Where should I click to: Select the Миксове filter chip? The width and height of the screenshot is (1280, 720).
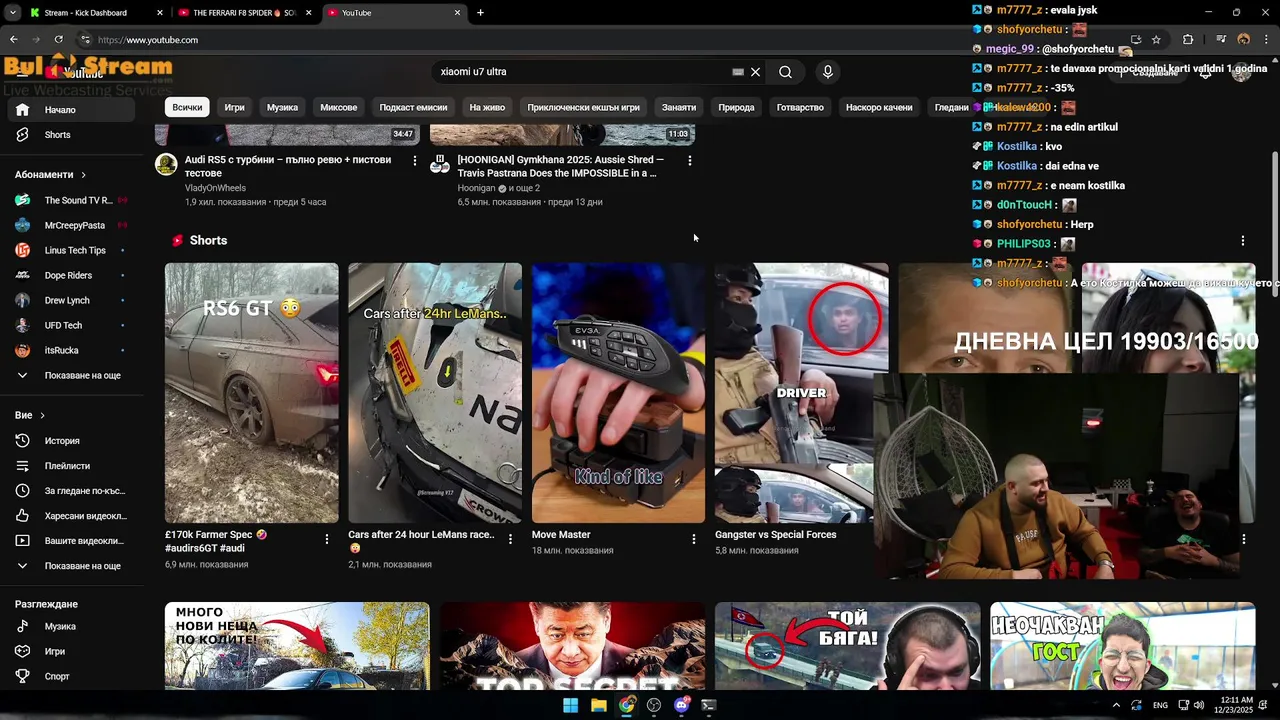pyautogui.click(x=338, y=107)
